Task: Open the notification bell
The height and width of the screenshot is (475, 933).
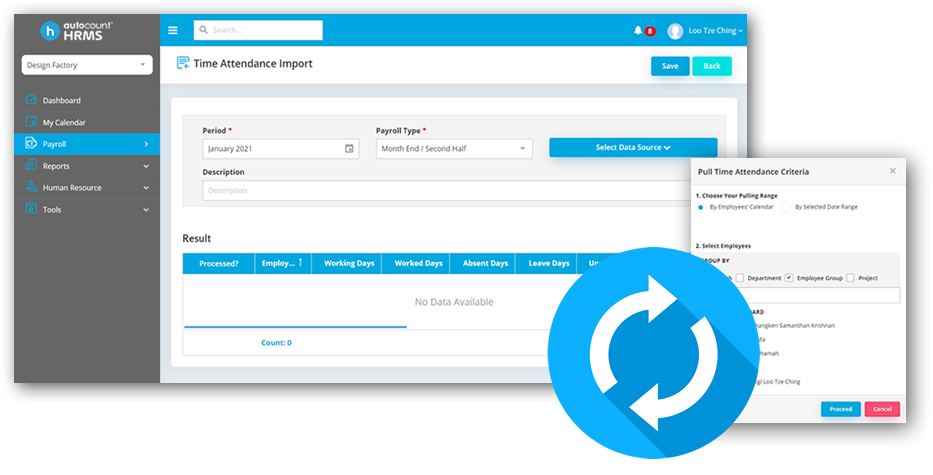Action: (x=639, y=31)
